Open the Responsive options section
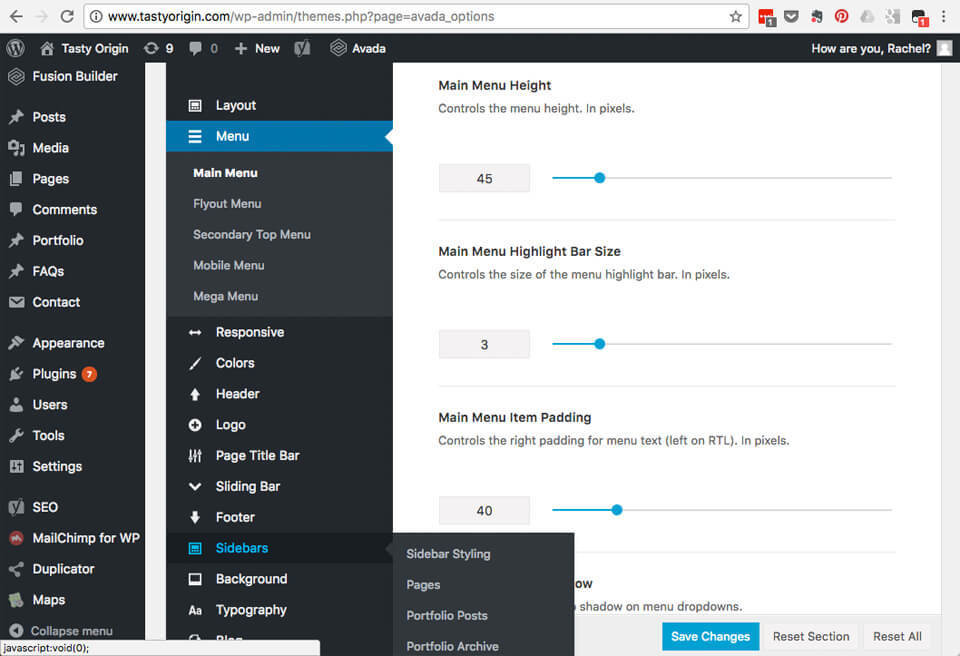Image resolution: width=960 pixels, height=656 pixels. point(279,332)
